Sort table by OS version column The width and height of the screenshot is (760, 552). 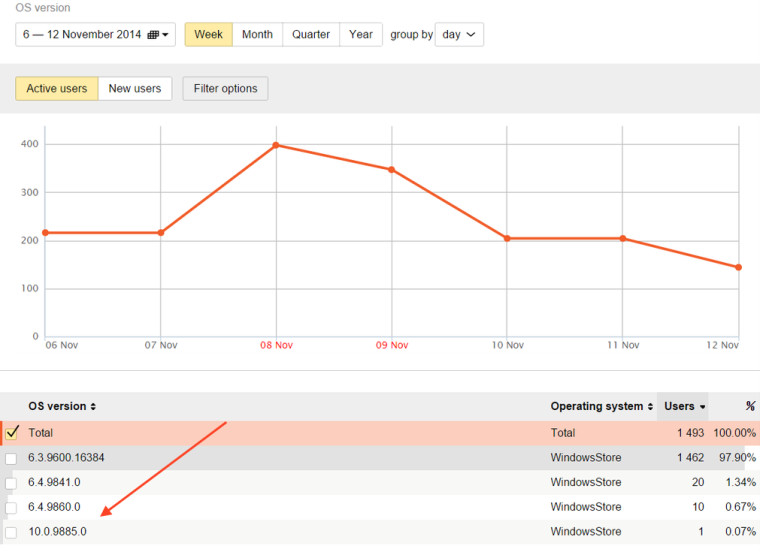point(62,407)
